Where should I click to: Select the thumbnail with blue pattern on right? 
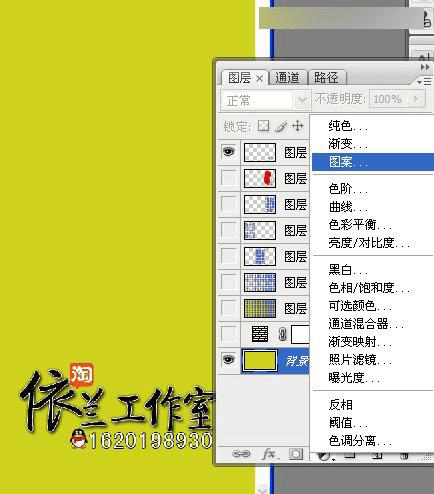[x=260, y=204]
